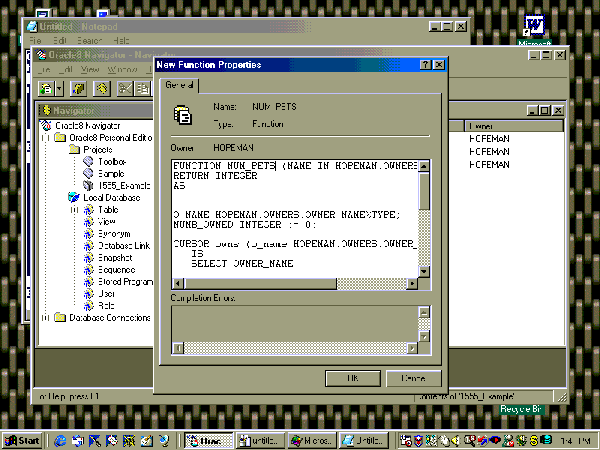The width and height of the screenshot is (600, 450).
Task: Select the Toolbox project icon
Action: click(x=88, y=161)
